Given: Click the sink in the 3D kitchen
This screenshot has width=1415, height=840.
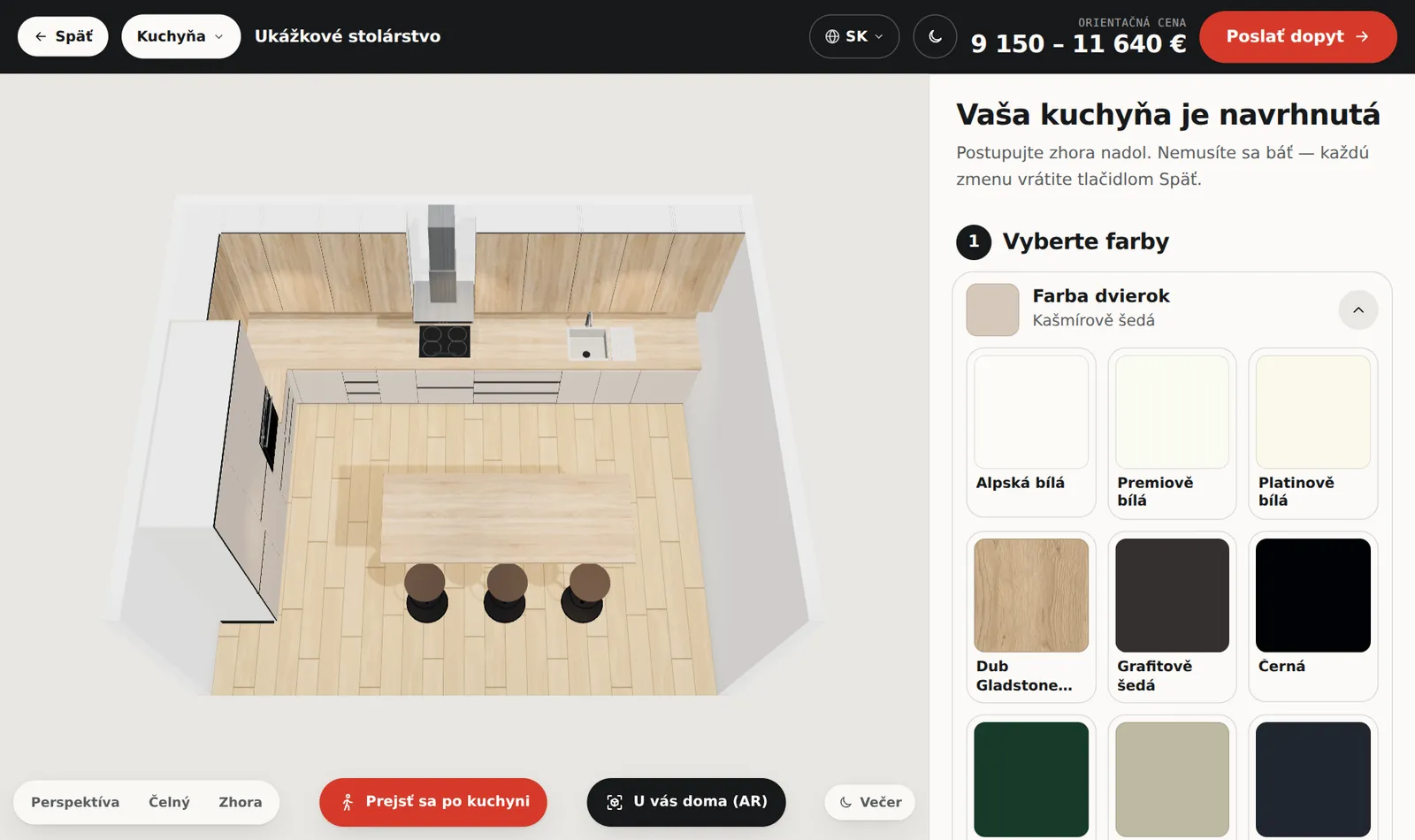Looking at the screenshot, I should (588, 343).
